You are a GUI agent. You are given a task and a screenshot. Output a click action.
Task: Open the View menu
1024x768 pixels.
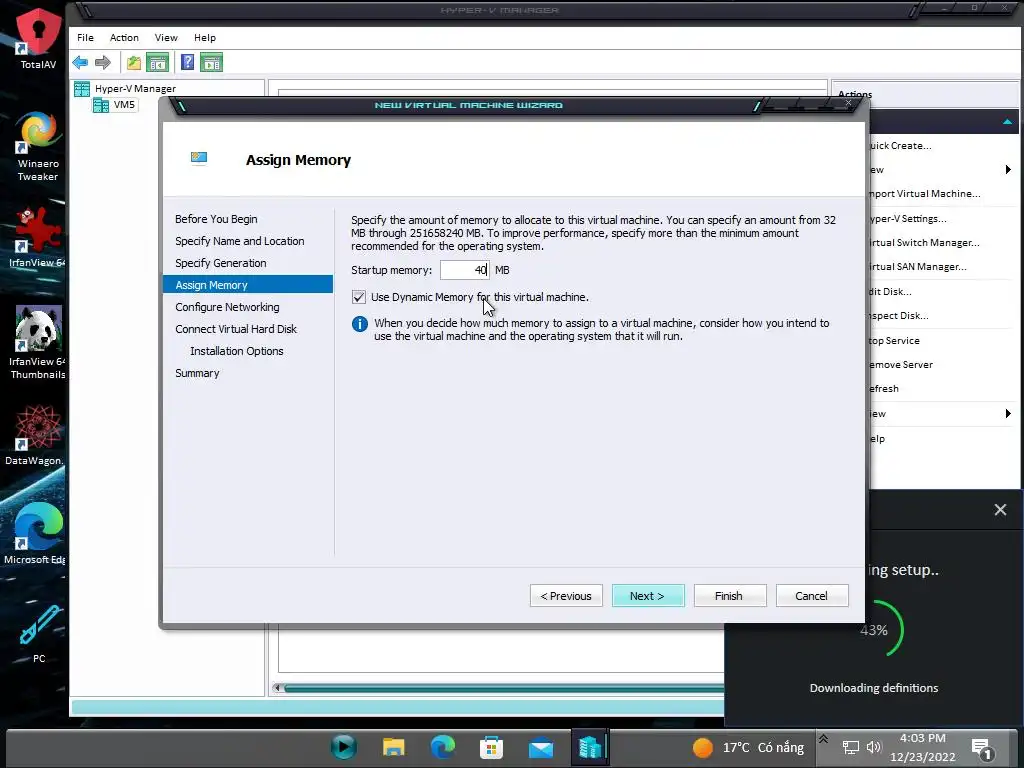(166, 38)
